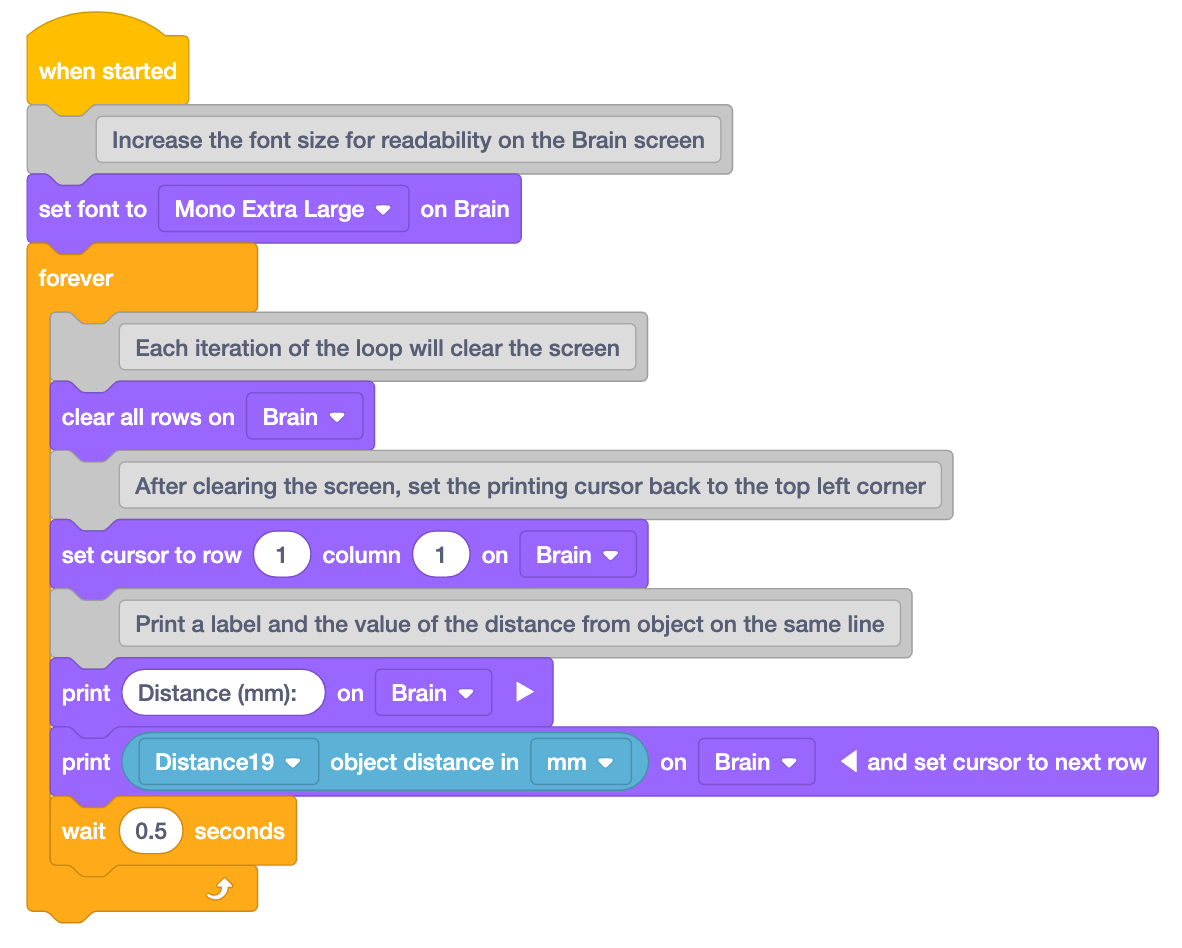Select the comment about printing a label

tap(510, 623)
